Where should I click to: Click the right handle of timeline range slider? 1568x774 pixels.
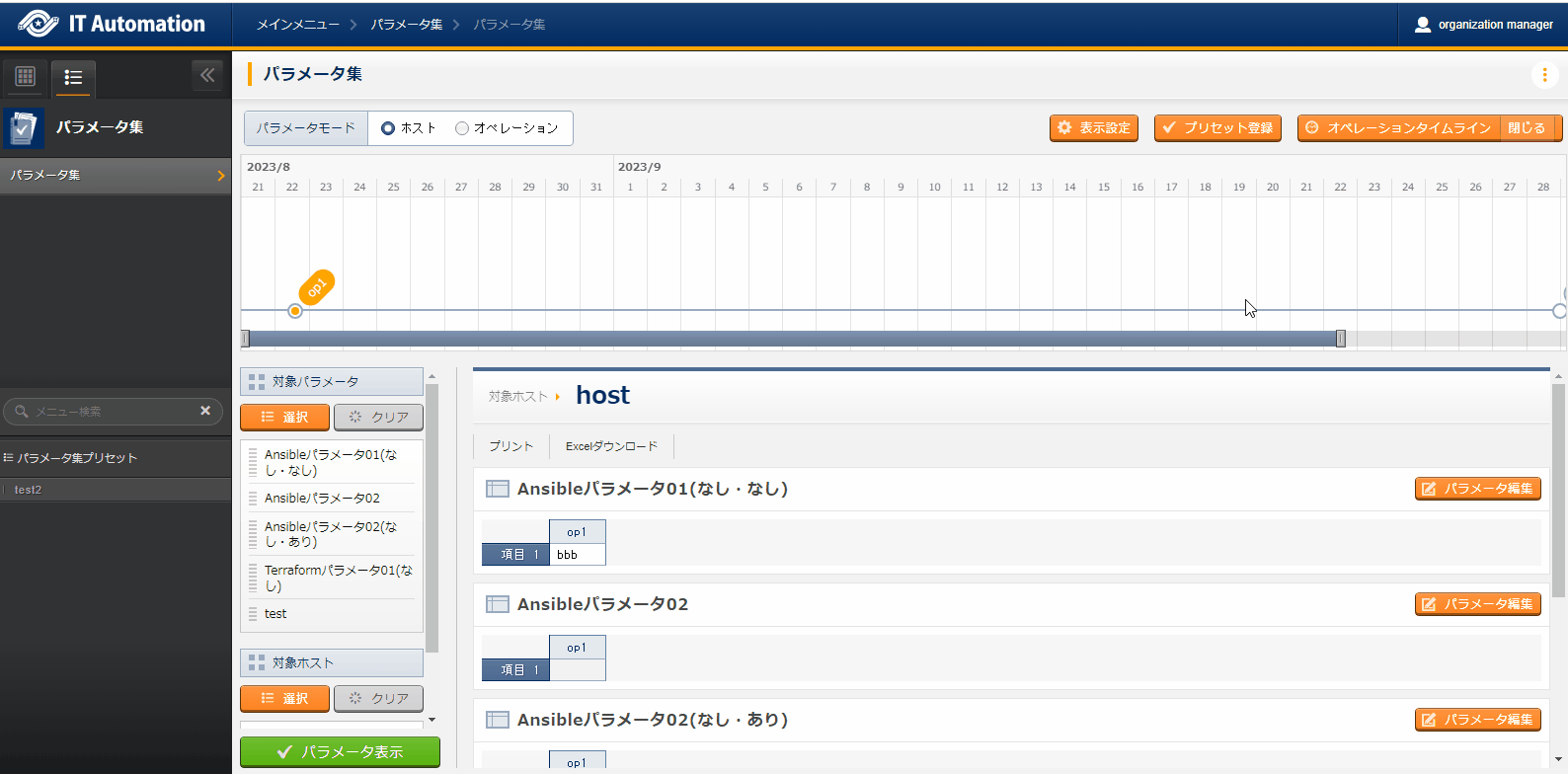(1340, 339)
